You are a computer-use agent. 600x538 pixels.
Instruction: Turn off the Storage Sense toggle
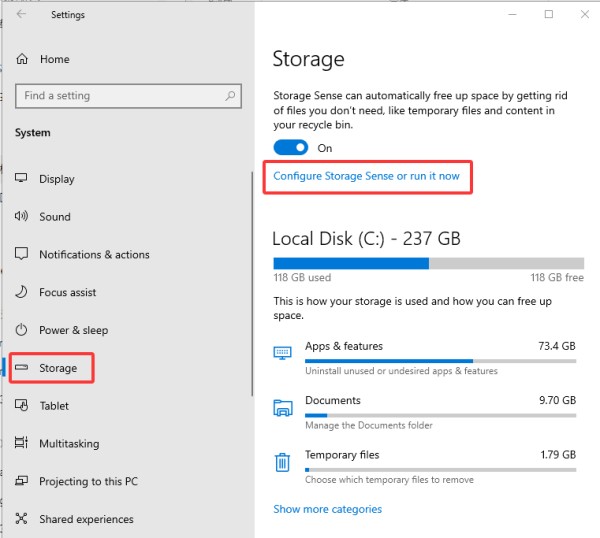(x=290, y=148)
